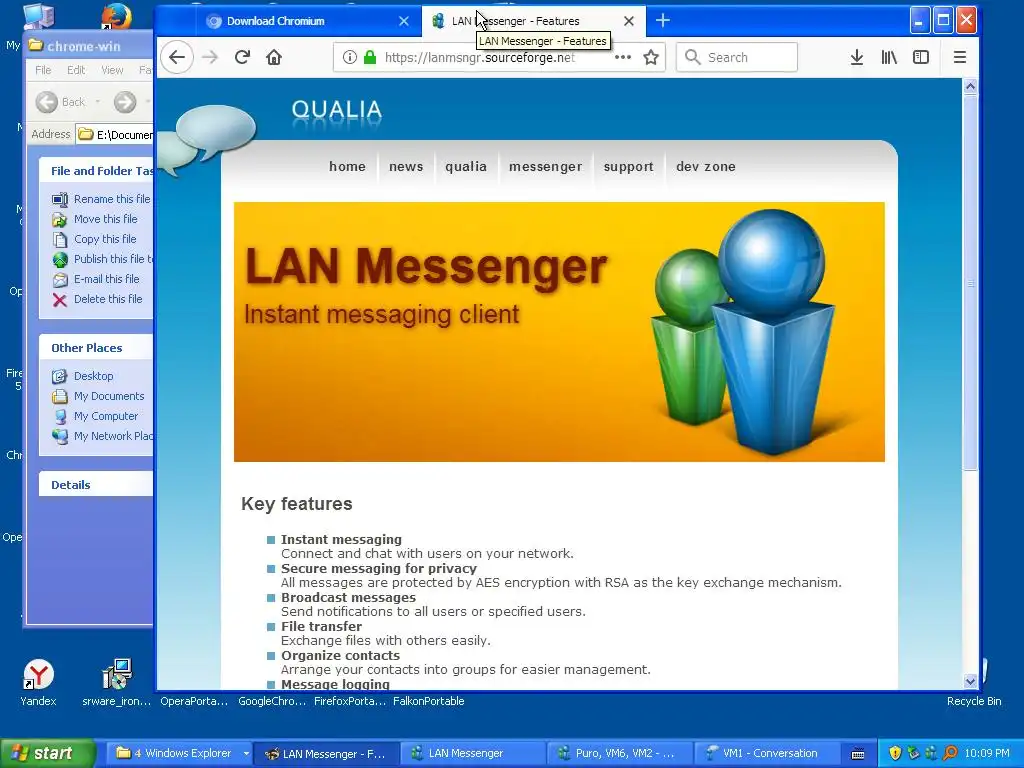Select Move this file in Explorer tasks
The width and height of the screenshot is (1024, 768).
click(x=106, y=219)
